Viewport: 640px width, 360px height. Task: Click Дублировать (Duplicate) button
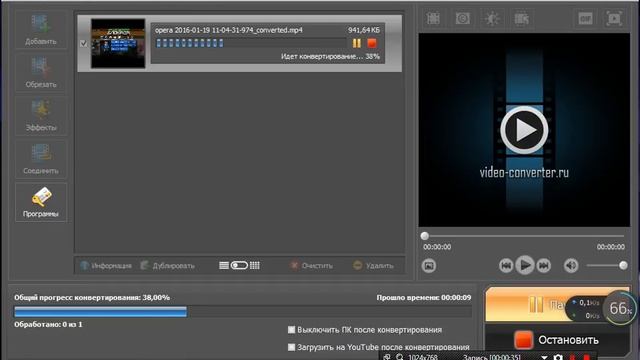(167, 266)
